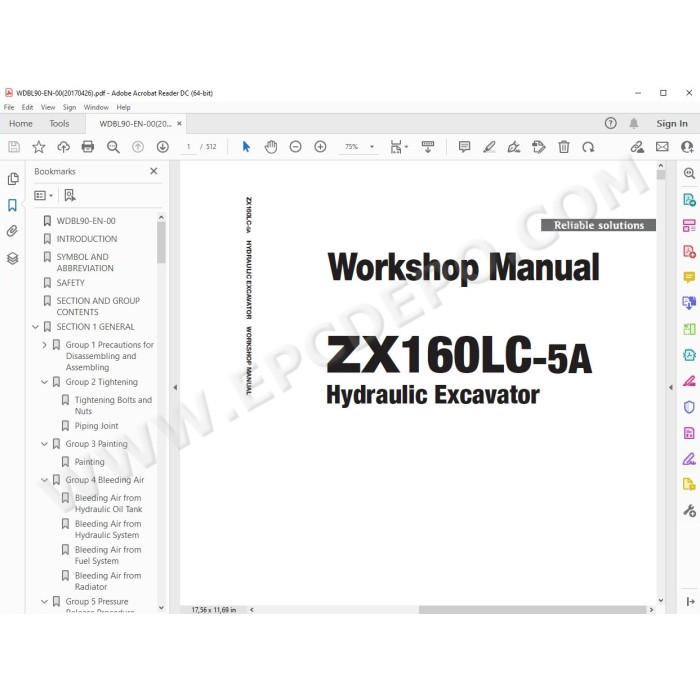Viewport: 700px width, 700px height.
Task: Collapse Group 4 Bleeding Air bookmark
Action: point(44,480)
